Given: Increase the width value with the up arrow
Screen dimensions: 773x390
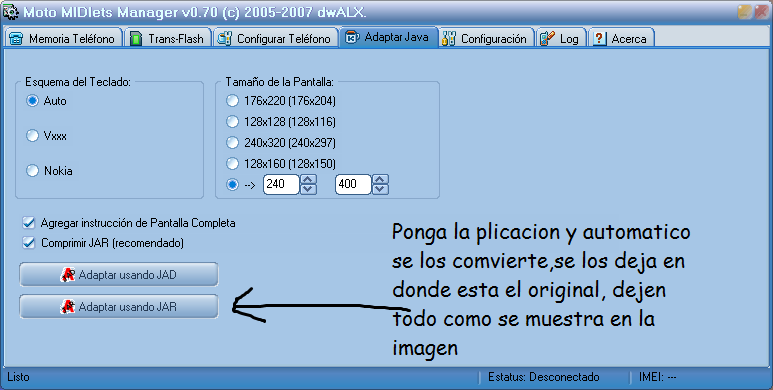Looking at the screenshot, I should click(x=308, y=179).
